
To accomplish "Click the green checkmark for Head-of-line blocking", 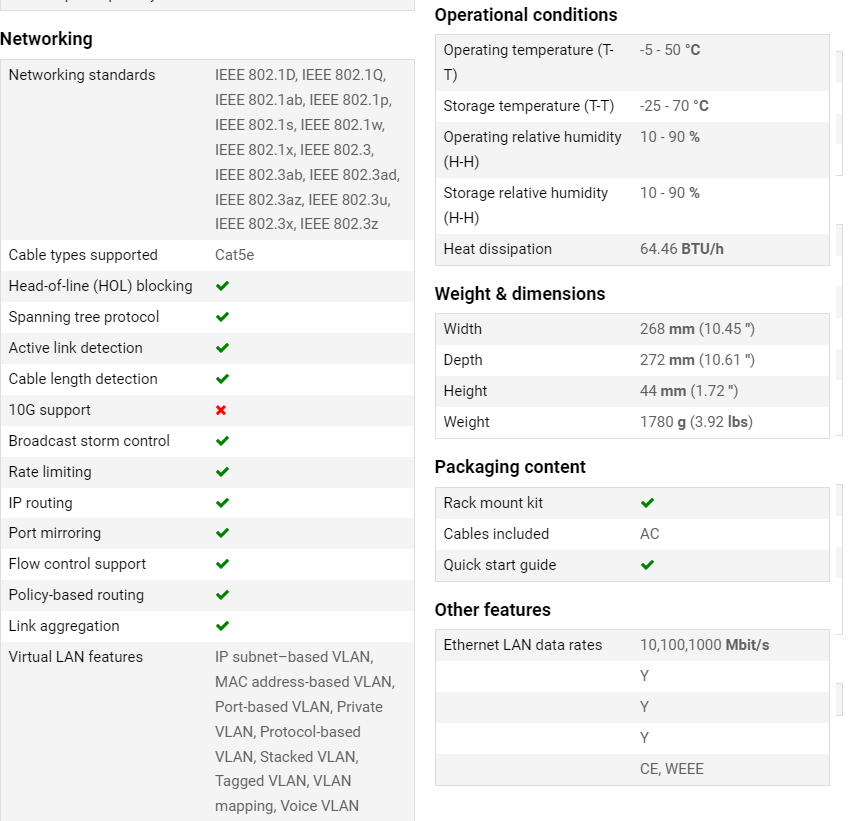I will (222, 286).
